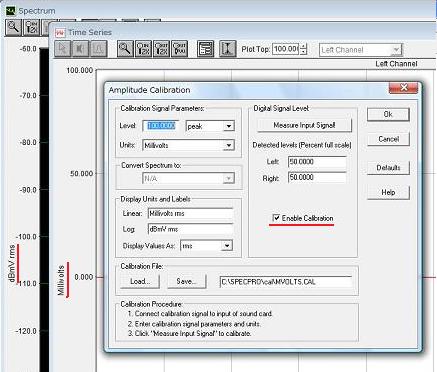Click the Save calibration file button
Screen dimensions: 437x372
pos(186,282)
